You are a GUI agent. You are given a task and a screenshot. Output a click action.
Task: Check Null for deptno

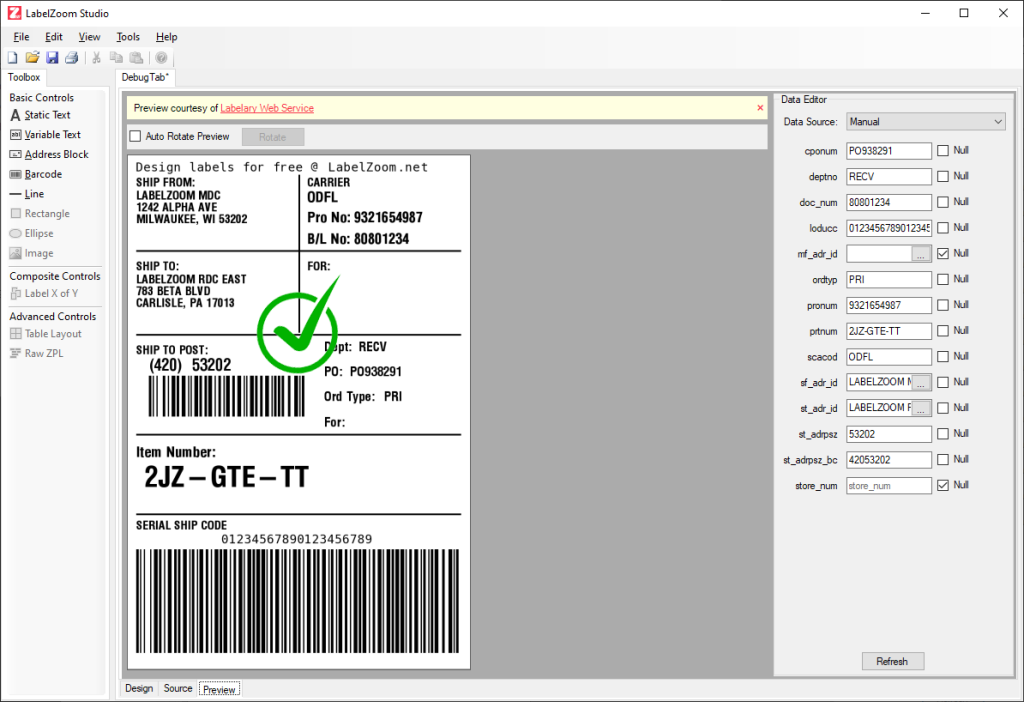pos(943,176)
